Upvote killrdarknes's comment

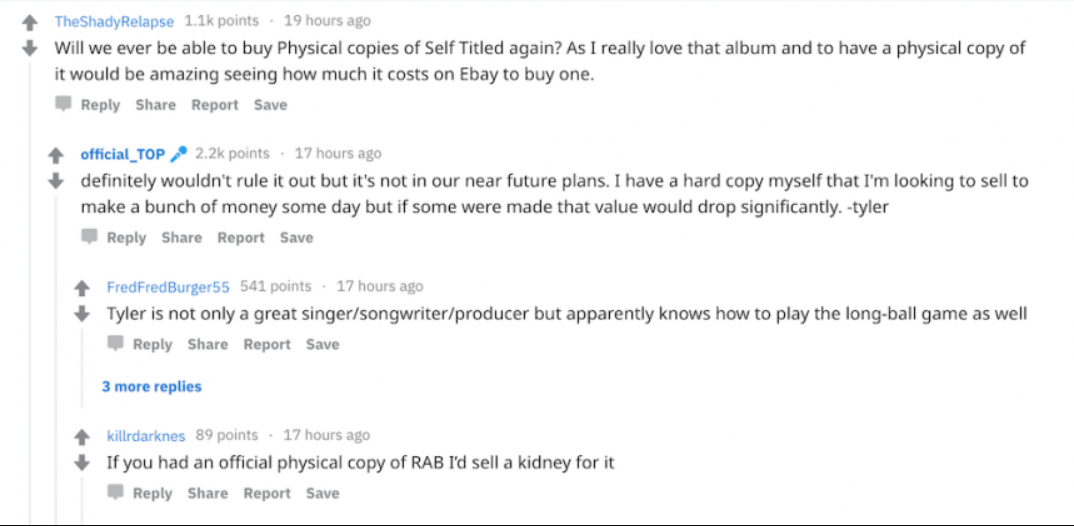click(83, 437)
